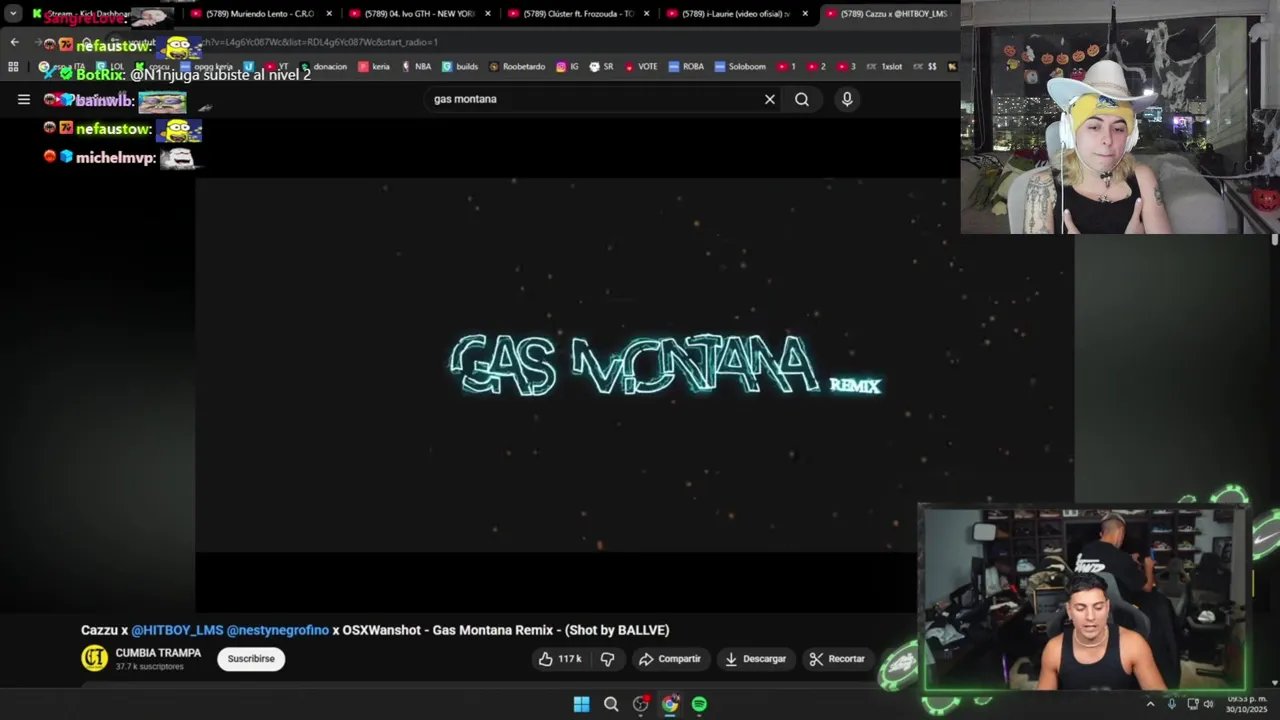Open the VOTE bookmark
The height and width of the screenshot is (720, 1280).
pyautogui.click(x=641, y=67)
